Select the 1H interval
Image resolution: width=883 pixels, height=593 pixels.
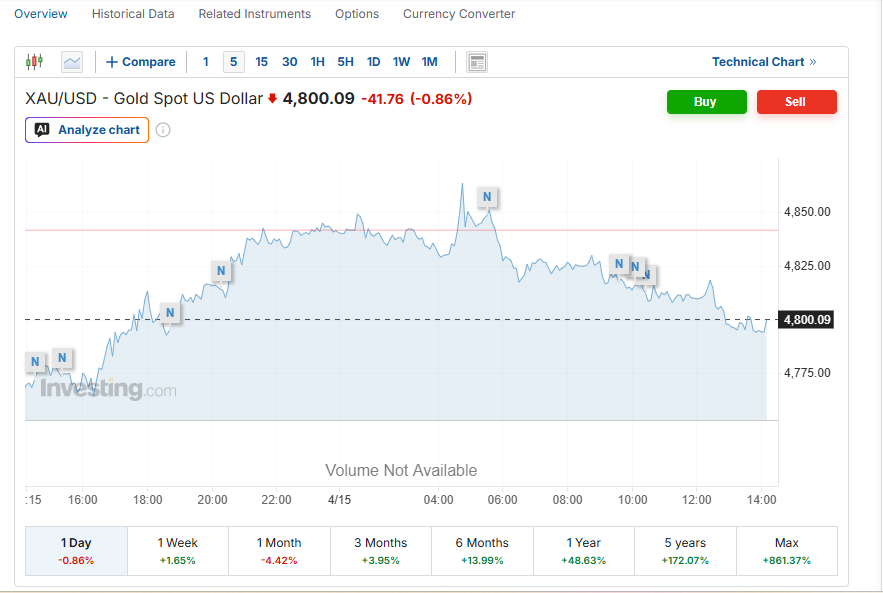[317, 62]
